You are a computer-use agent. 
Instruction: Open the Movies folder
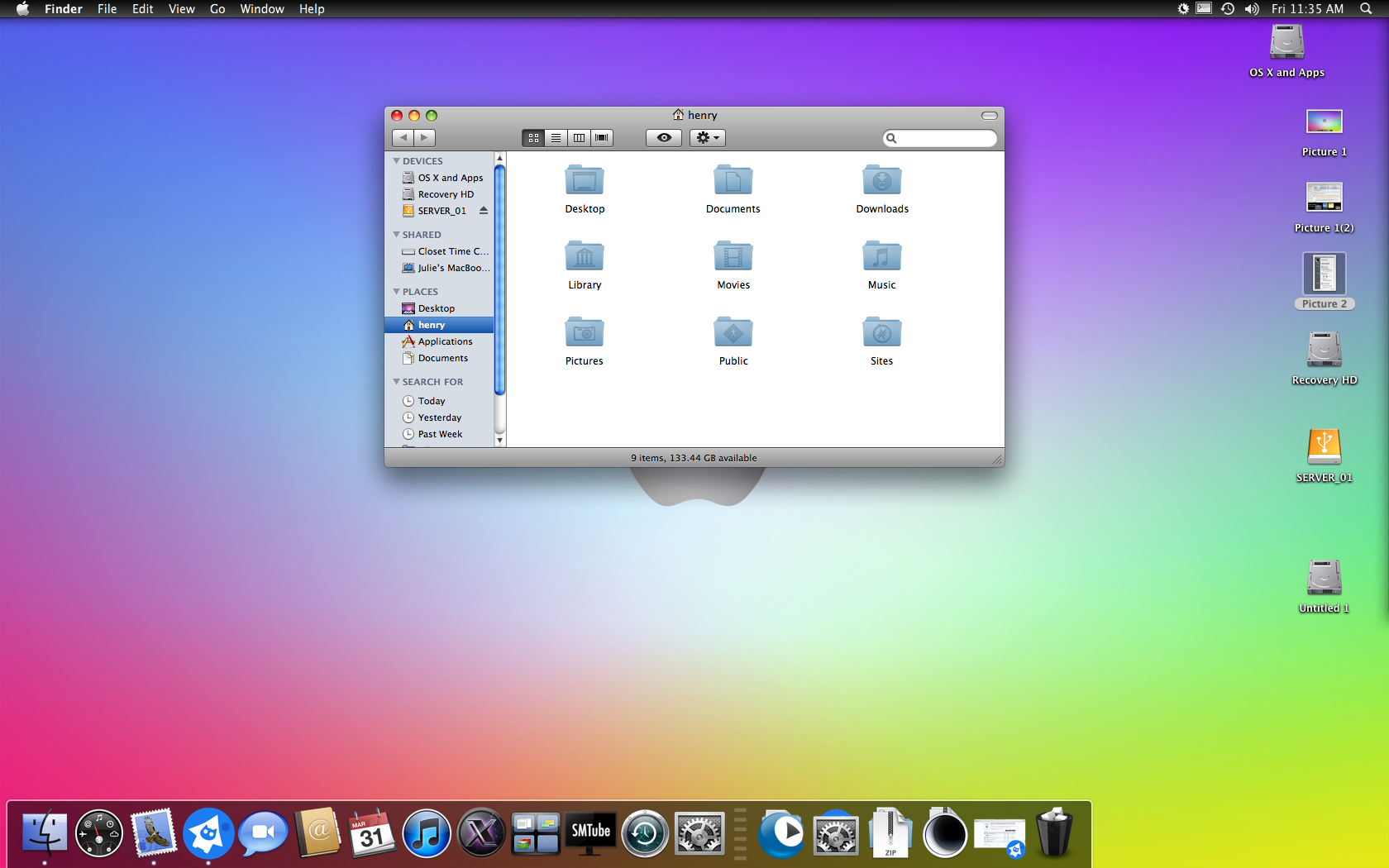[x=733, y=256]
